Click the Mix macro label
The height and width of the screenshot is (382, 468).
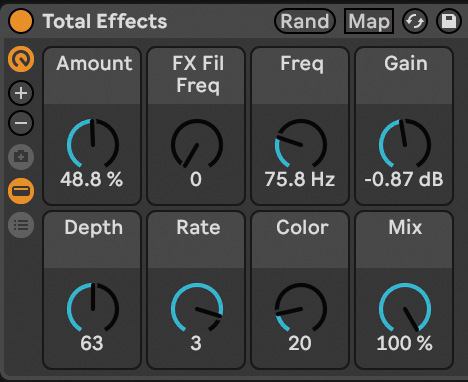(x=405, y=227)
